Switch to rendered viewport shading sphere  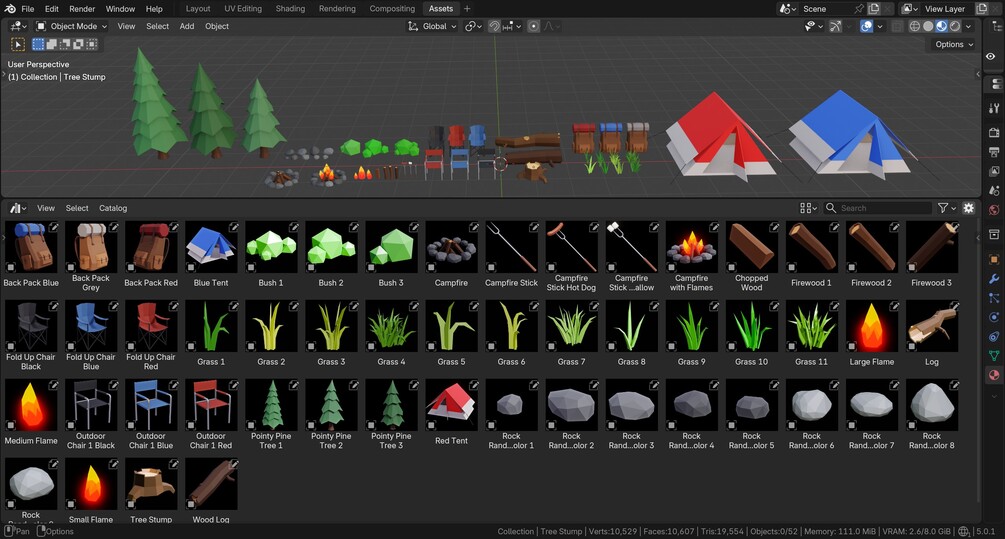[955, 26]
